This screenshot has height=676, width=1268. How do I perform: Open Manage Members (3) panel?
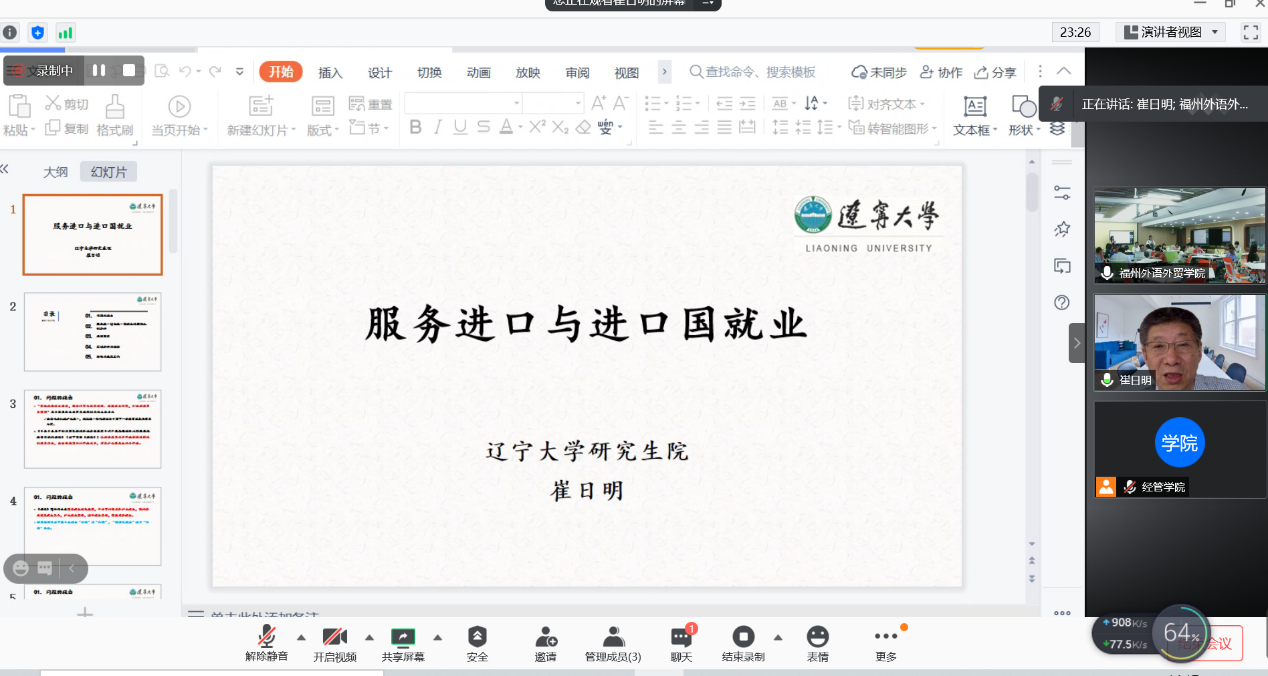click(x=613, y=637)
